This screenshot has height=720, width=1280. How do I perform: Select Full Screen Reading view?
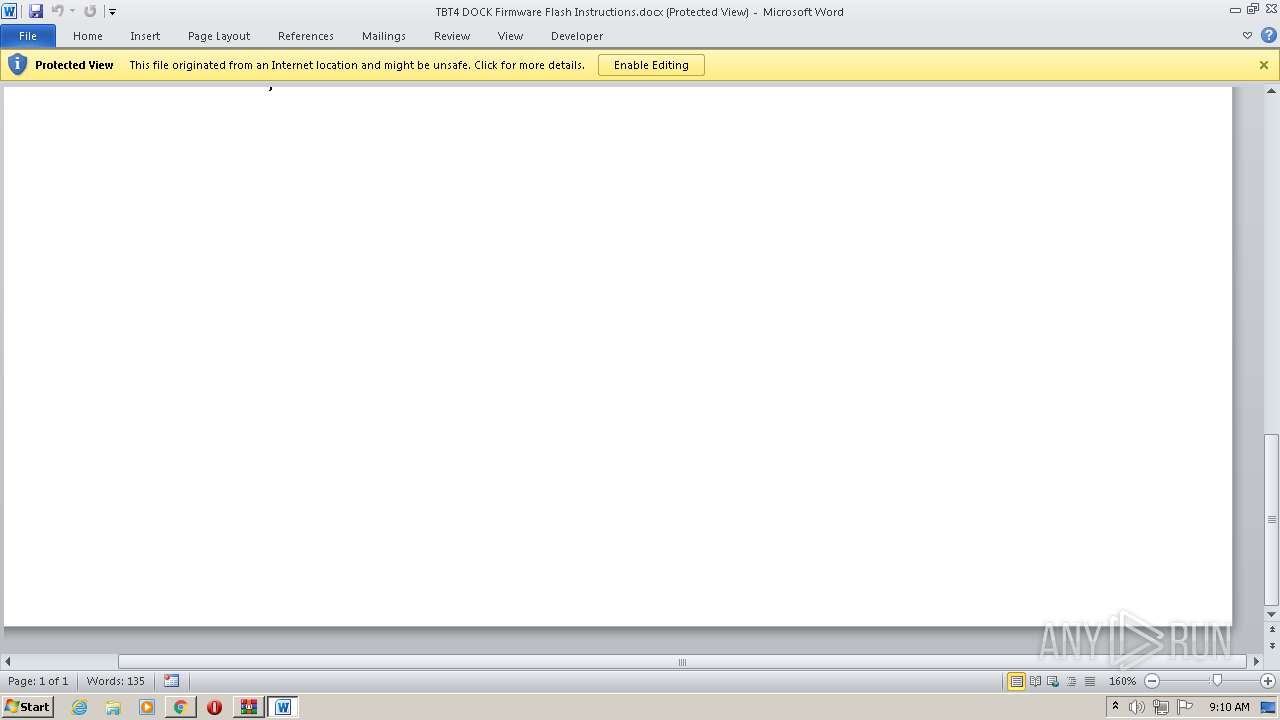1035,681
